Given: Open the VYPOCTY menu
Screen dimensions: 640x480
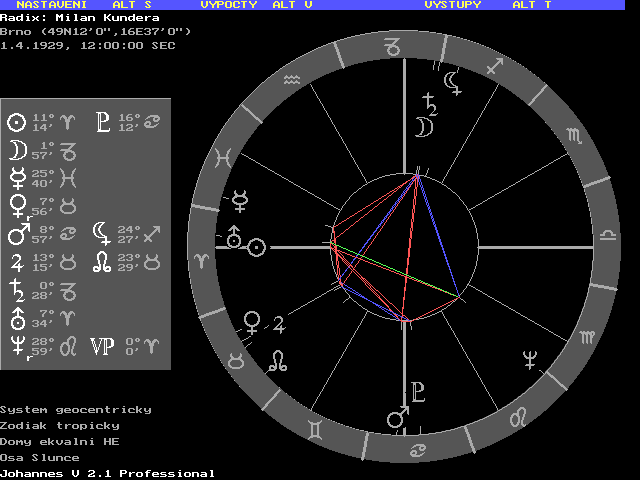Looking at the screenshot, I should click(x=229, y=5).
